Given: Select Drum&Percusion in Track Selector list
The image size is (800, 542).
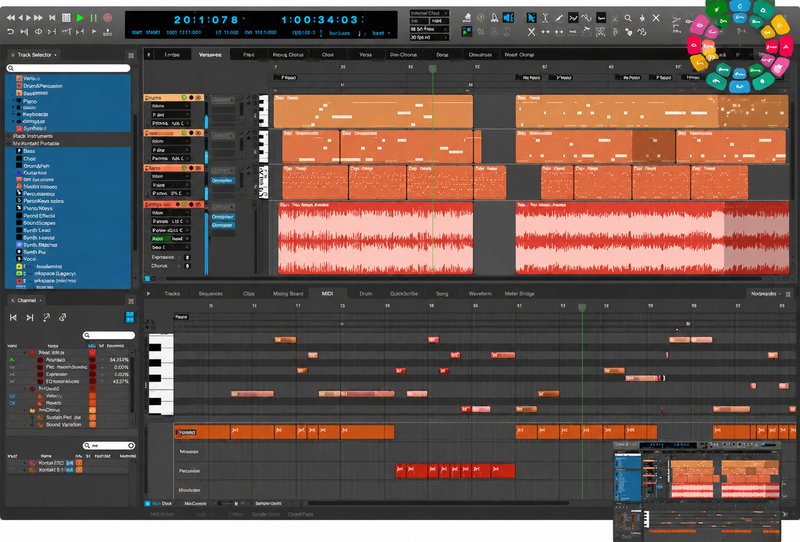Looking at the screenshot, I should 43,86.
